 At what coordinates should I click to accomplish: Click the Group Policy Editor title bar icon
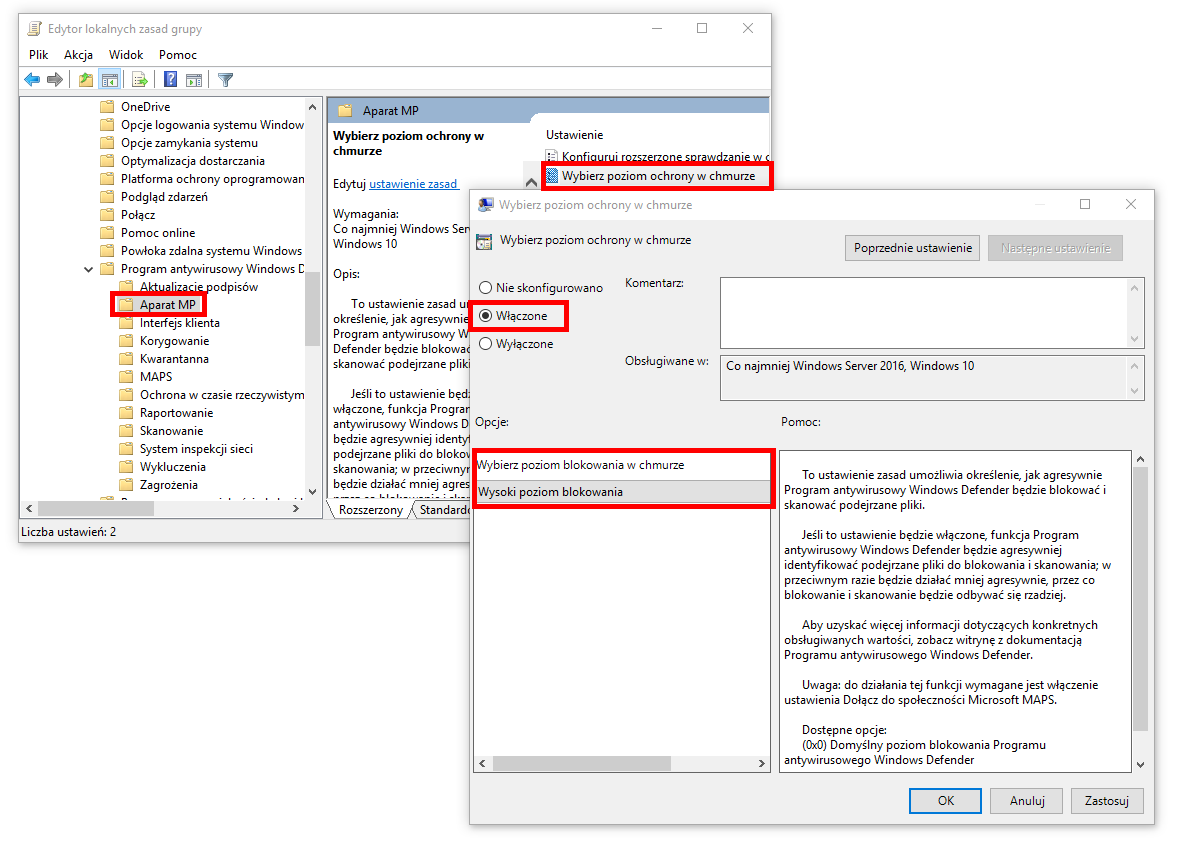(x=34, y=29)
